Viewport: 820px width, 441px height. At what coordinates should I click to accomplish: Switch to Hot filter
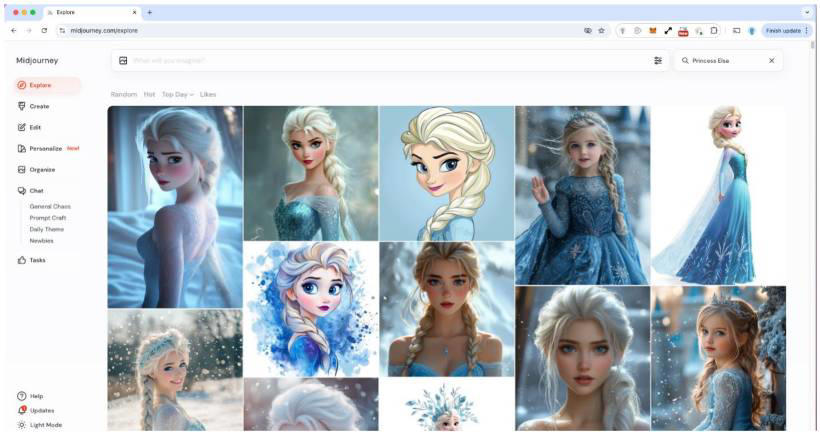(x=150, y=94)
